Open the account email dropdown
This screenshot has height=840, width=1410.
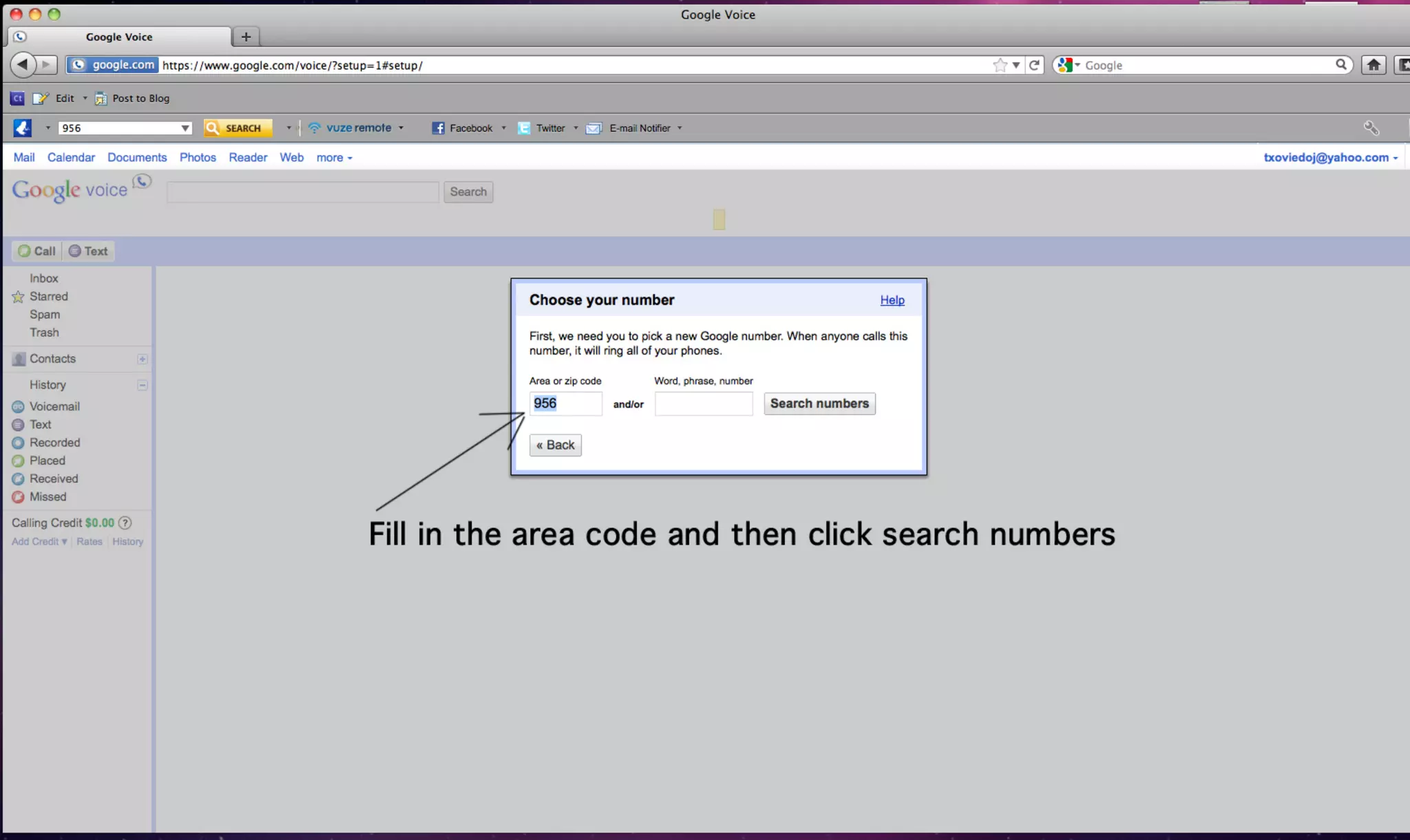1330,158
